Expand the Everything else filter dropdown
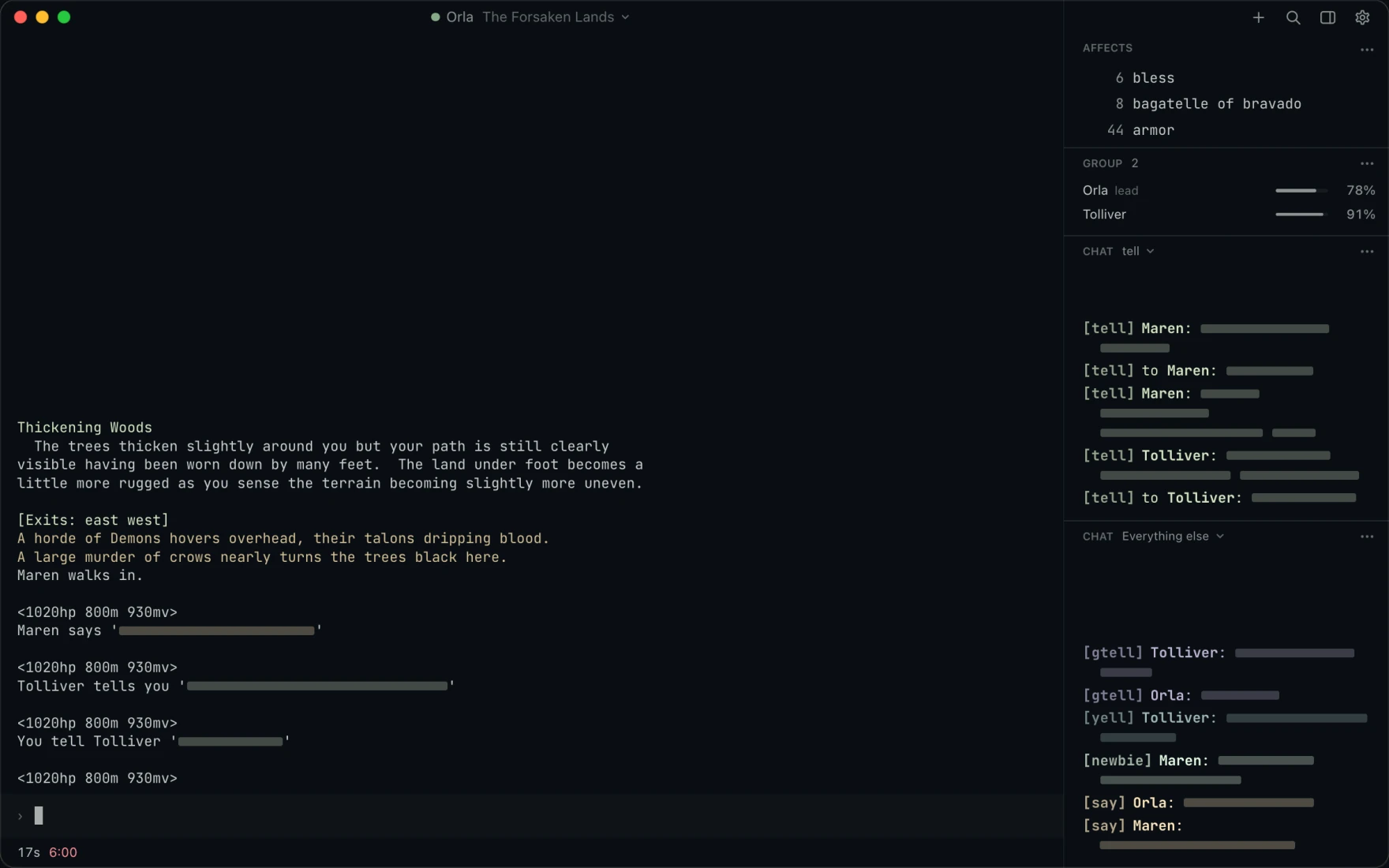This screenshot has width=1389, height=868. (1173, 537)
